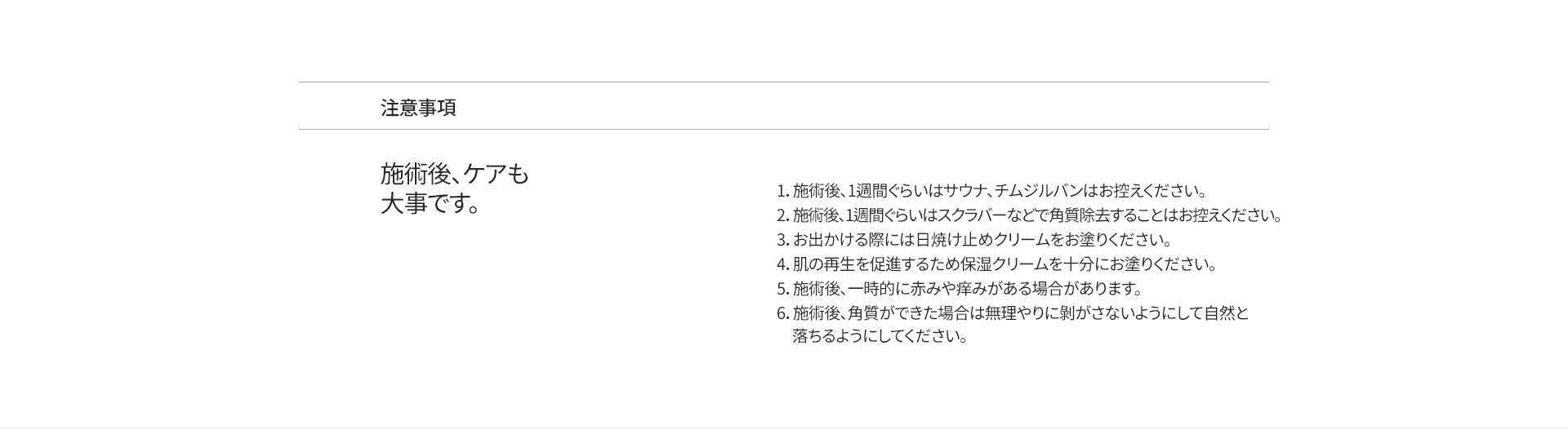This screenshot has width=1568, height=430.
Task: Click item 4 about 保湿クリーム
Action: pyautogui.click(x=1004, y=264)
